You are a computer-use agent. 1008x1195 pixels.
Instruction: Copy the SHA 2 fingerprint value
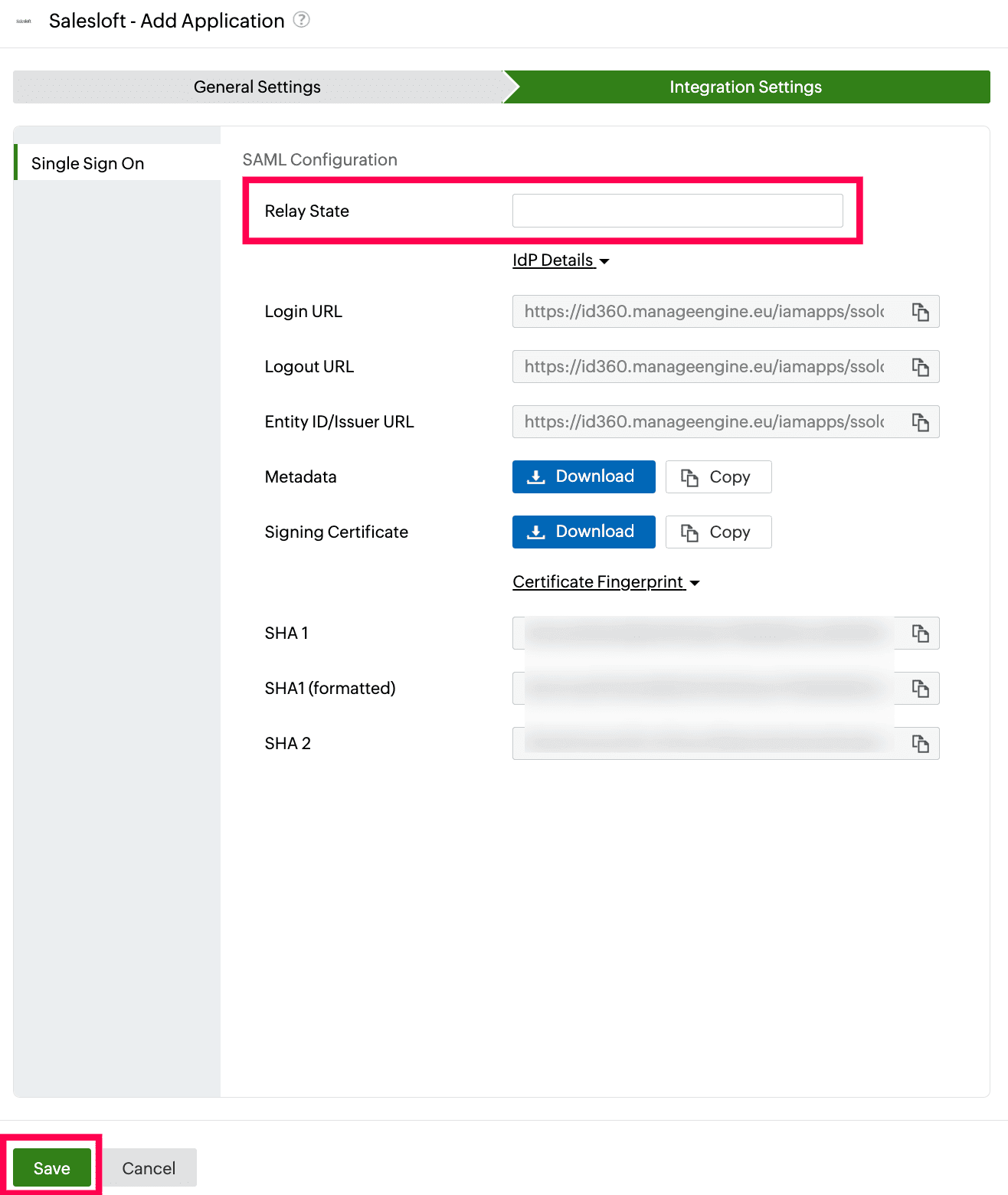pos(921,743)
